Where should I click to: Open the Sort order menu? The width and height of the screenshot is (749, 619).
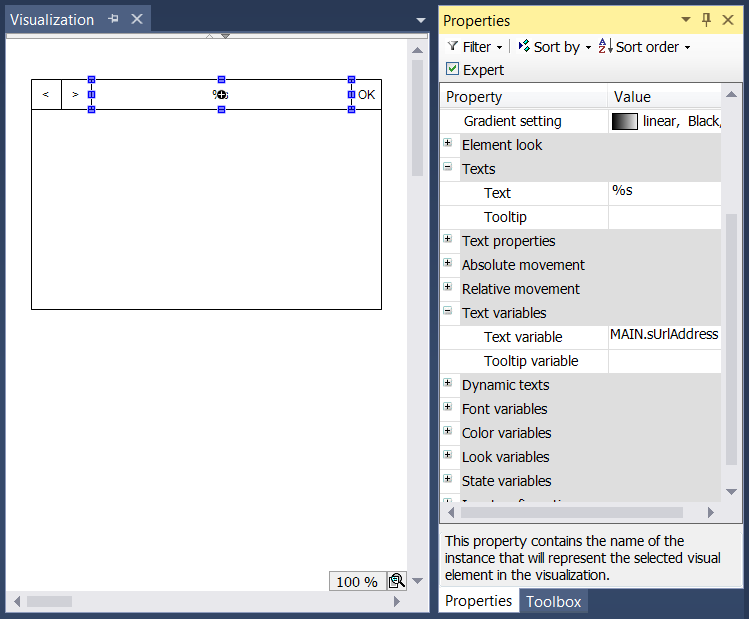(644, 47)
